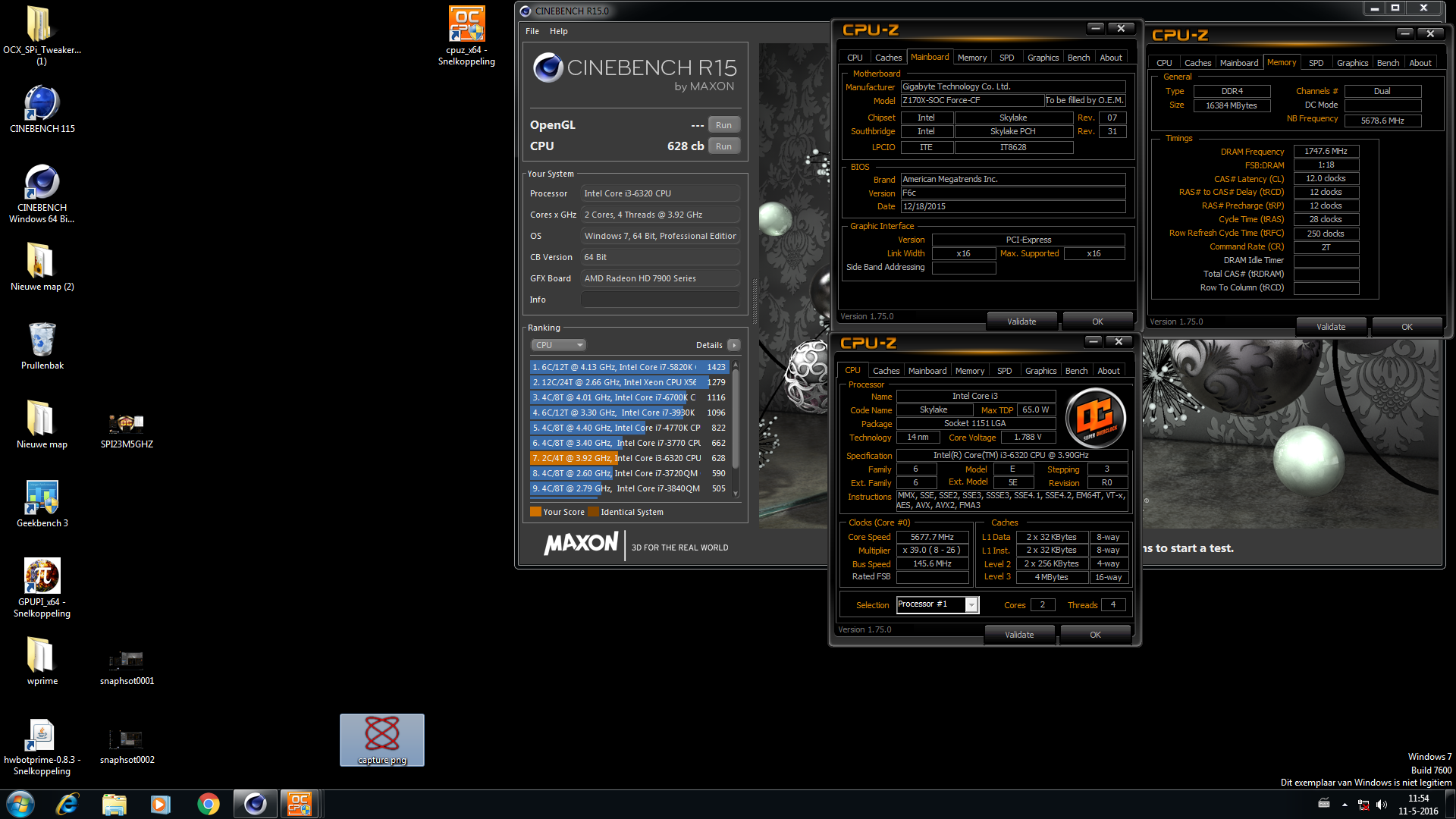The image size is (1456, 819).
Task: Open snaphsot0001 image file
Action: click(127, 667)
